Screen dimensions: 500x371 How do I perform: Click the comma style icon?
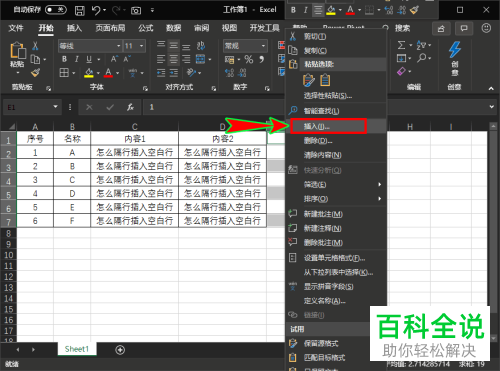tap(262, 59)
